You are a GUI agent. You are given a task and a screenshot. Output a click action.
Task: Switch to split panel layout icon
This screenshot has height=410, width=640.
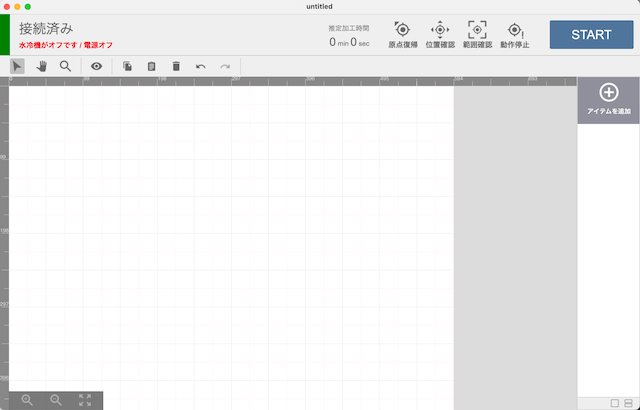click(x=627, y=402)
